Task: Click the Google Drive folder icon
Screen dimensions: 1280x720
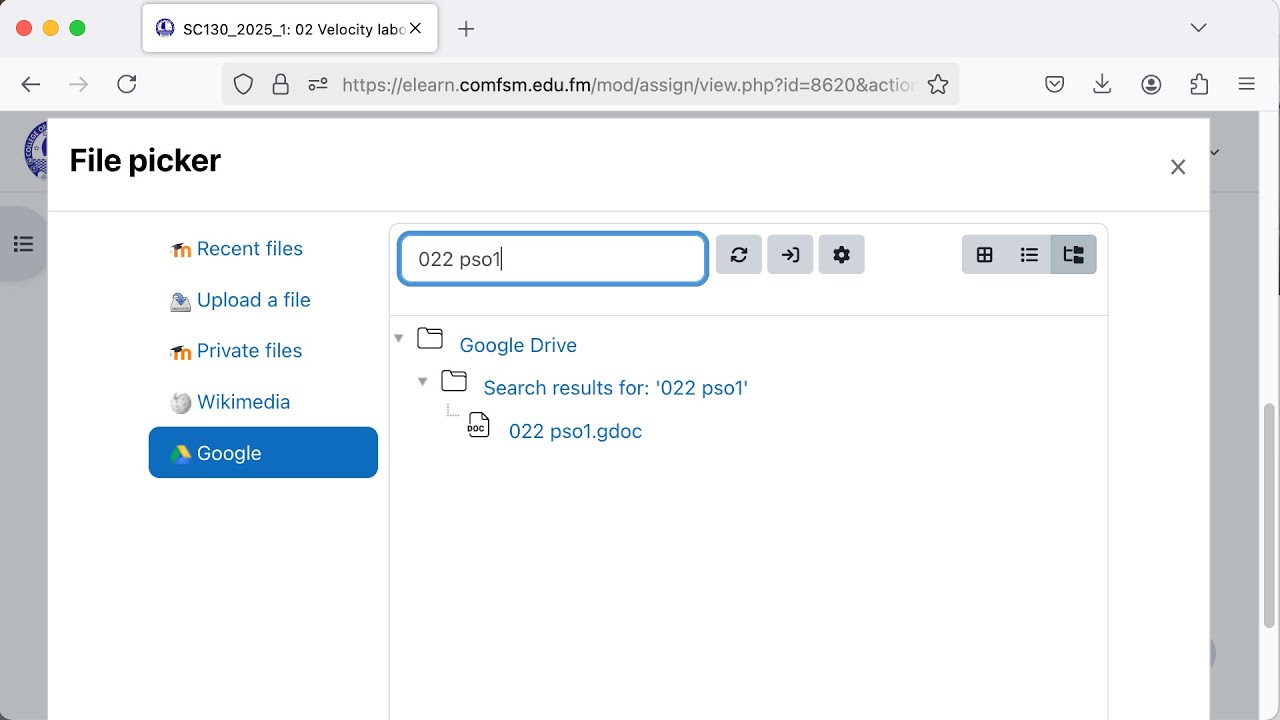Action: tap(430, 338)
